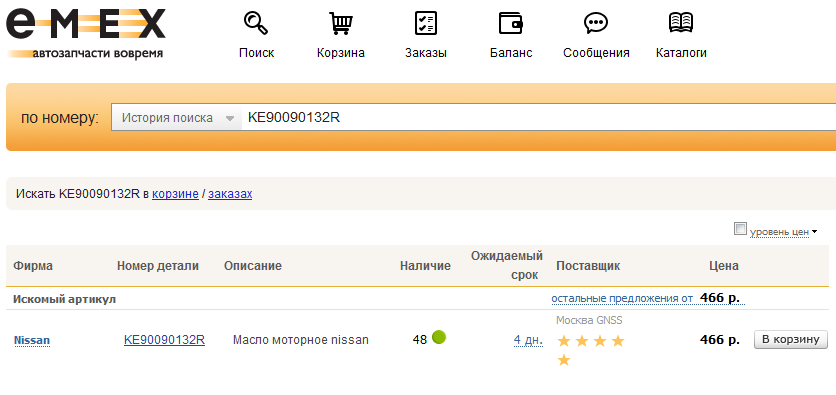Open the Заказы checklist icon
Viewport: 836px width, 395px height.
coord(425,23)
